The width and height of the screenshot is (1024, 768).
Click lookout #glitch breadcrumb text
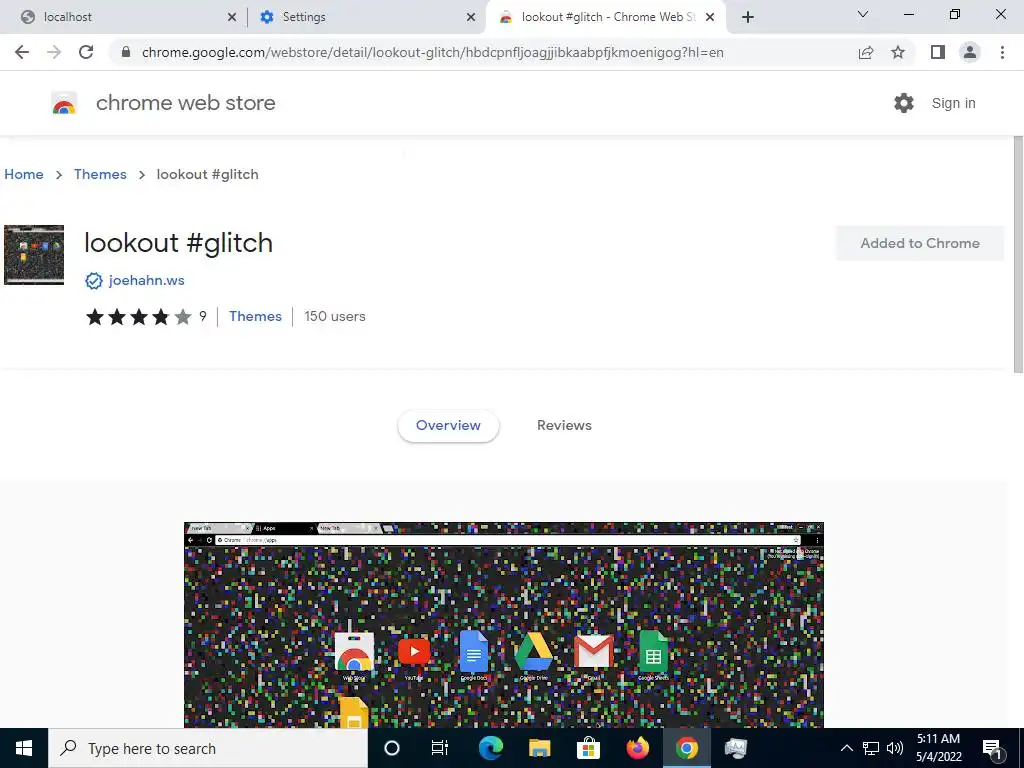208,174
